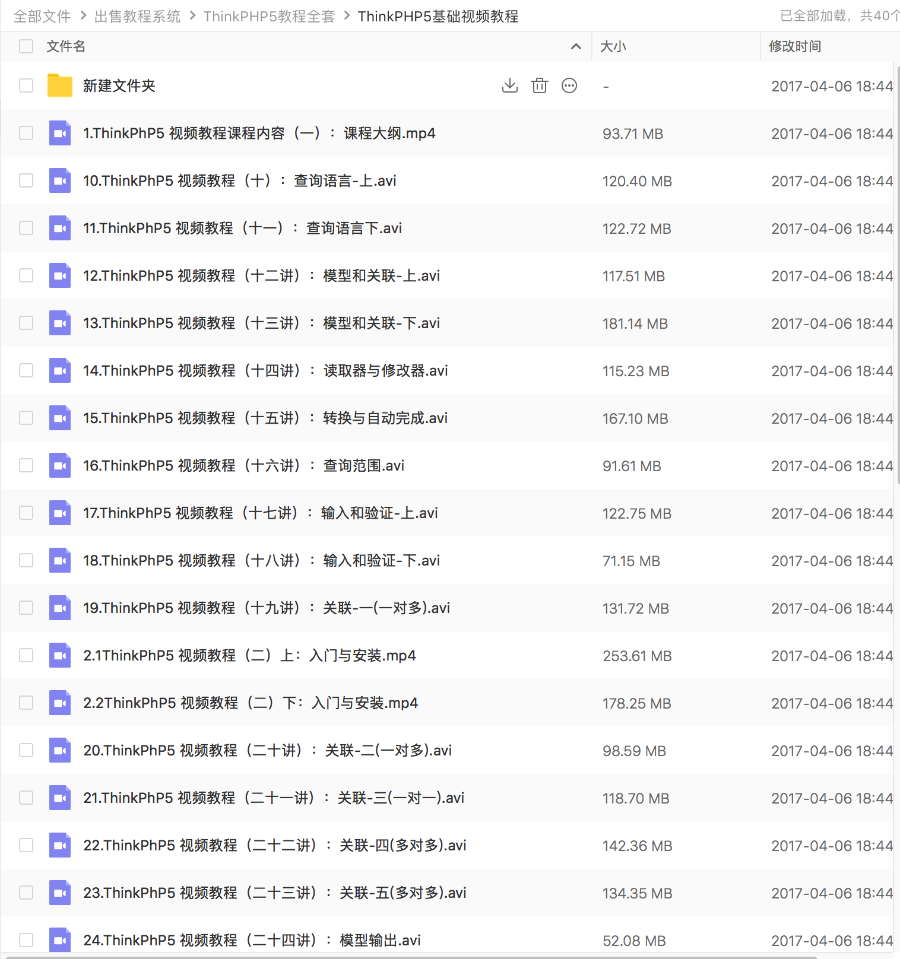The image size is (900, 959).
Task: Check the box for 22.ThinkPhP5 关联-四(多对多).avi
Action: coord(26,845)
